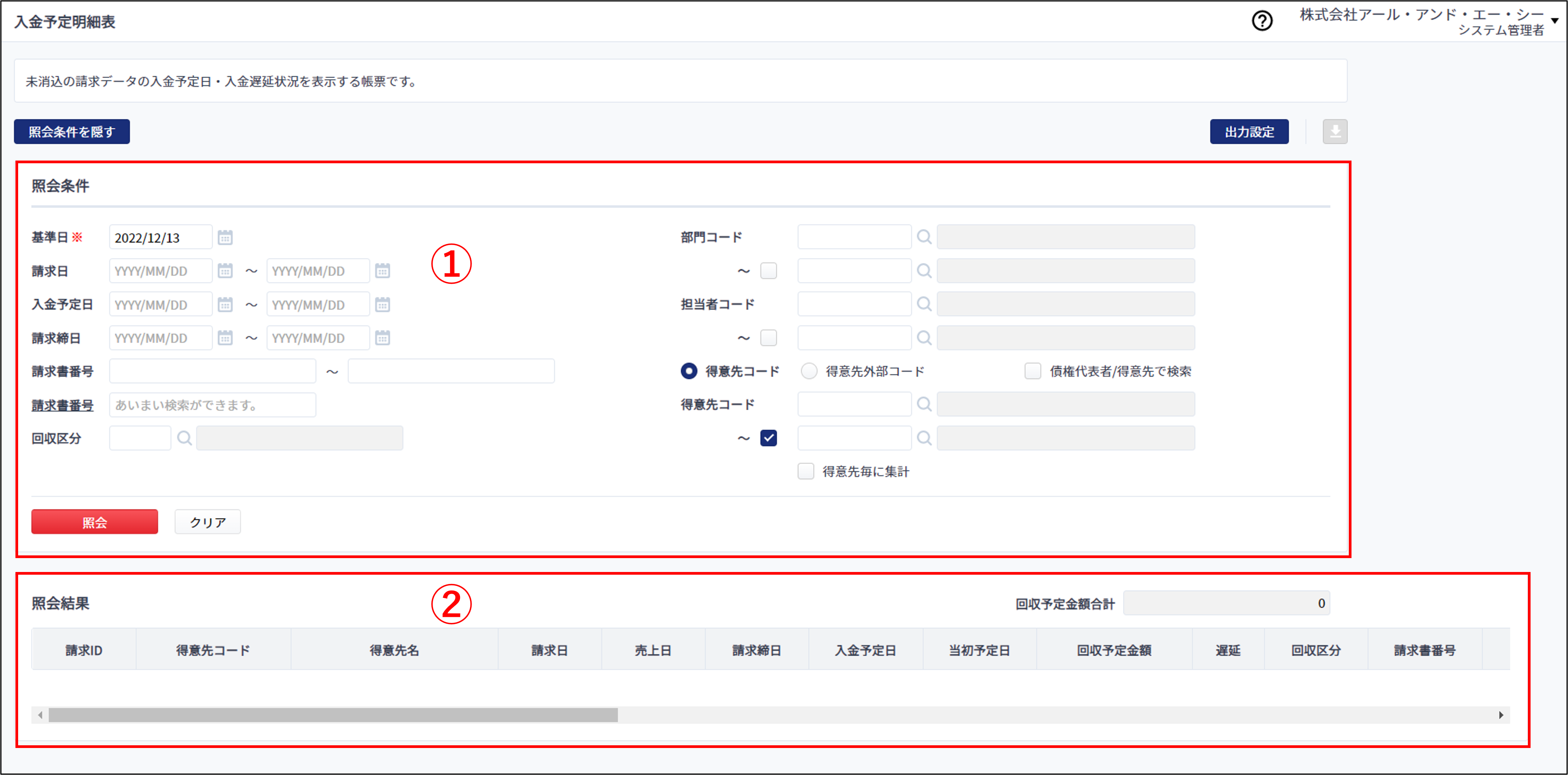Viewport: 1568px width, 775px height.
Task: Toggle 部門コード range checkbox
Action: tap(769, 270)
